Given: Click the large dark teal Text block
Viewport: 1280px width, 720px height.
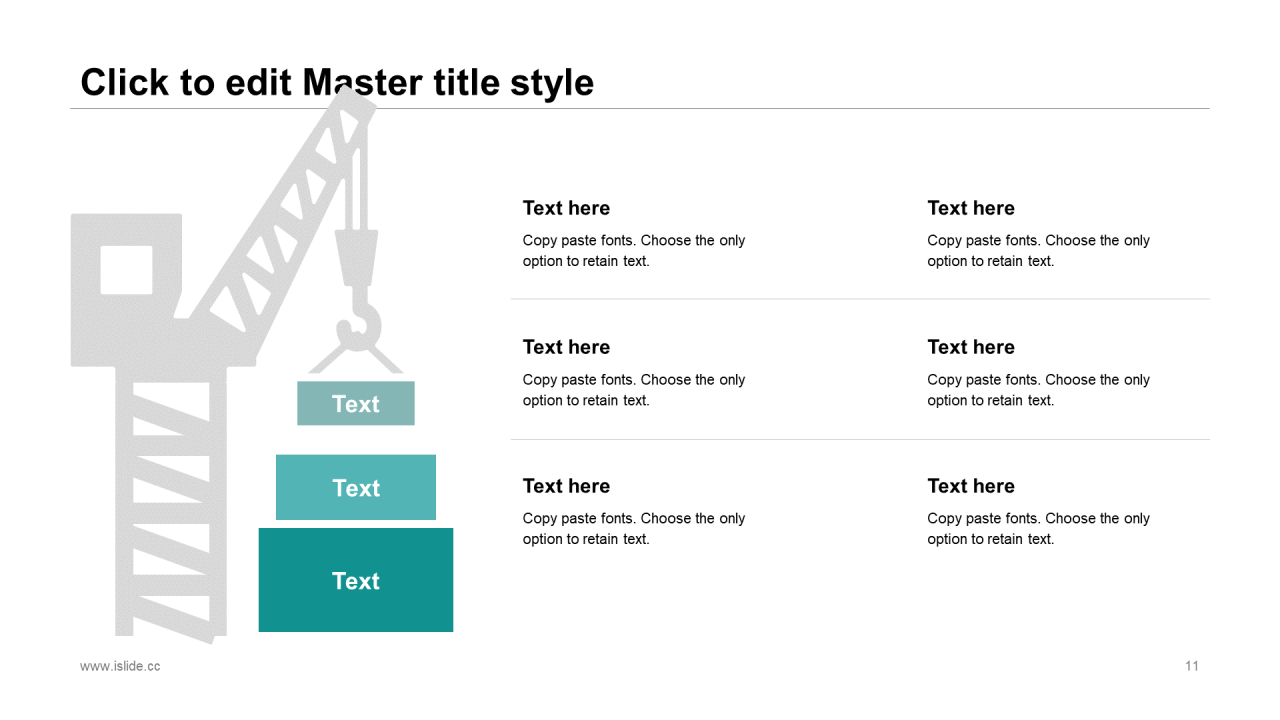Looking at the screenshot, I should click(x=356, y=580).
